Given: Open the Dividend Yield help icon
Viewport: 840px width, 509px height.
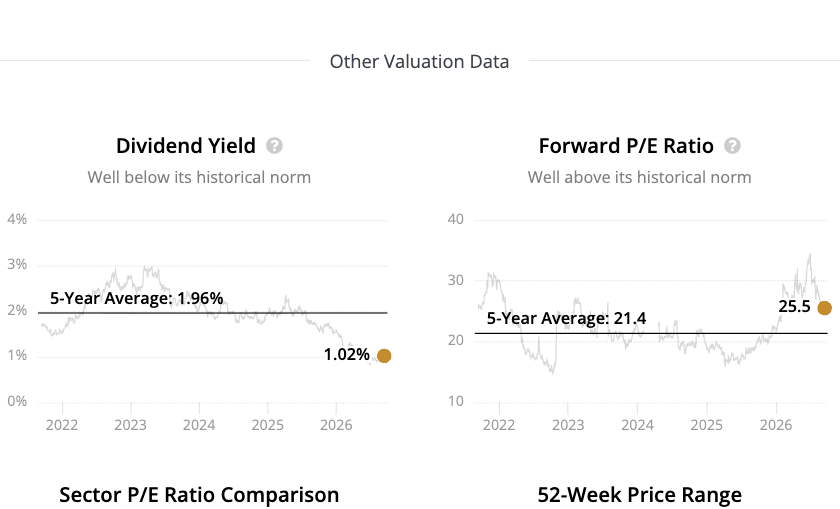Looking at the screenshot, I should (x=274, y=146).
